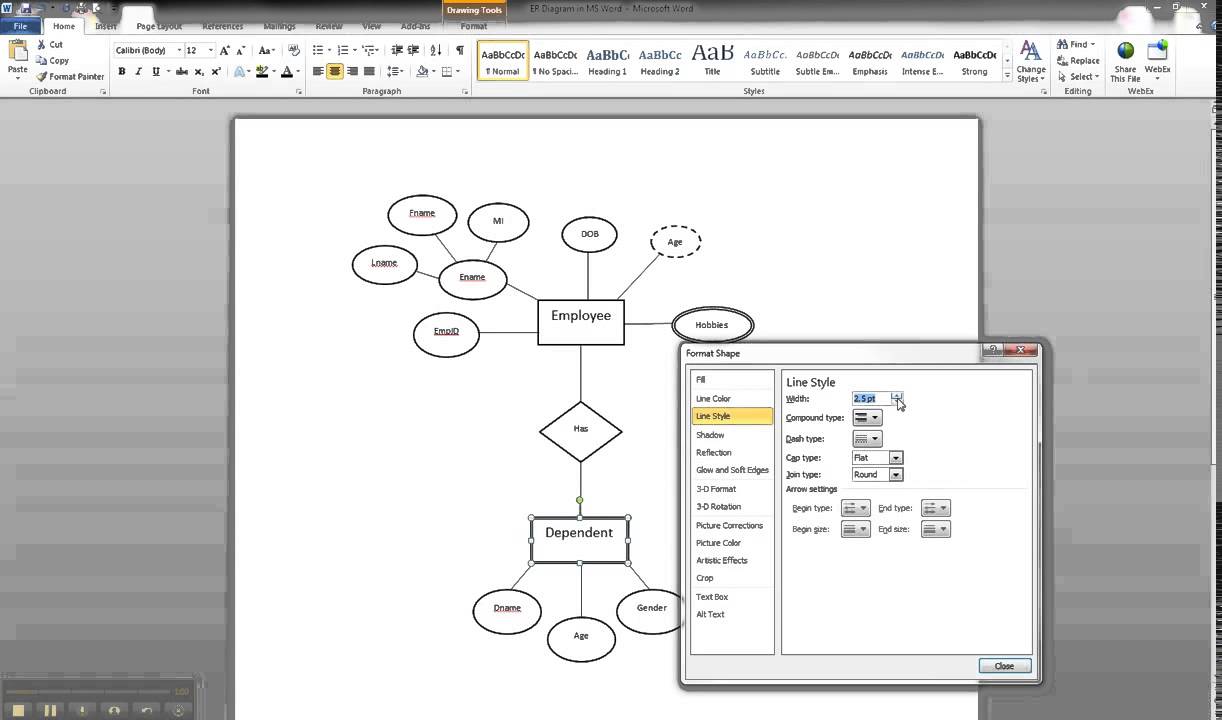Click Align Text Right icon
Screen dimensions: 1222x720
coord(352,71)
